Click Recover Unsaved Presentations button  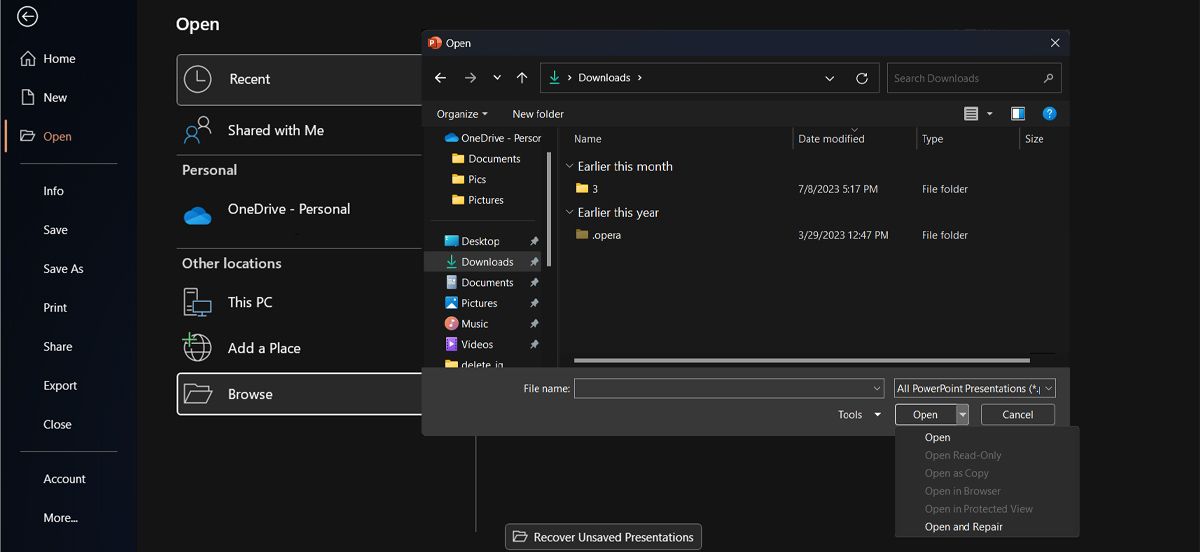[603, 537]
